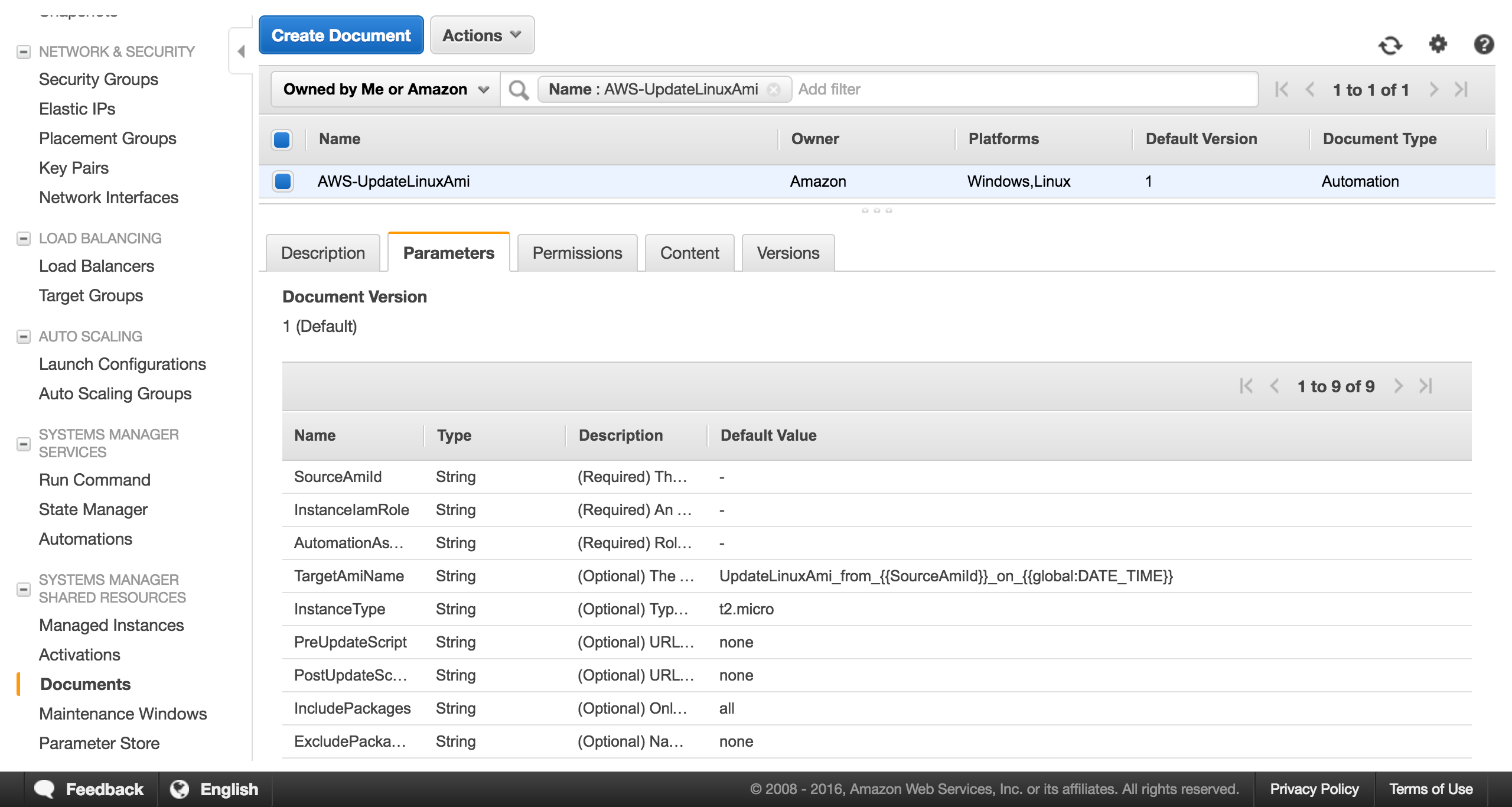Collapse Systems Manager Shared Resources section
Screen dimensions: 1512x807
pyautogui.click(x=24, y=589)
